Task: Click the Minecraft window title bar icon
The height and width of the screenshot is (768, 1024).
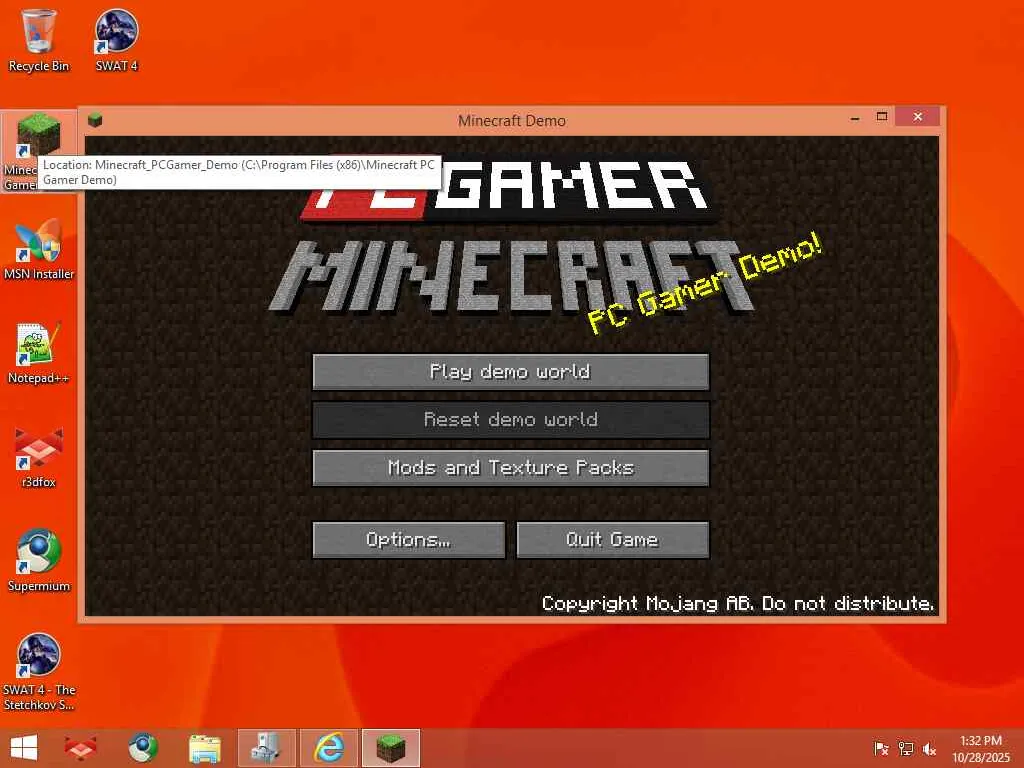Action: (95, 120)
